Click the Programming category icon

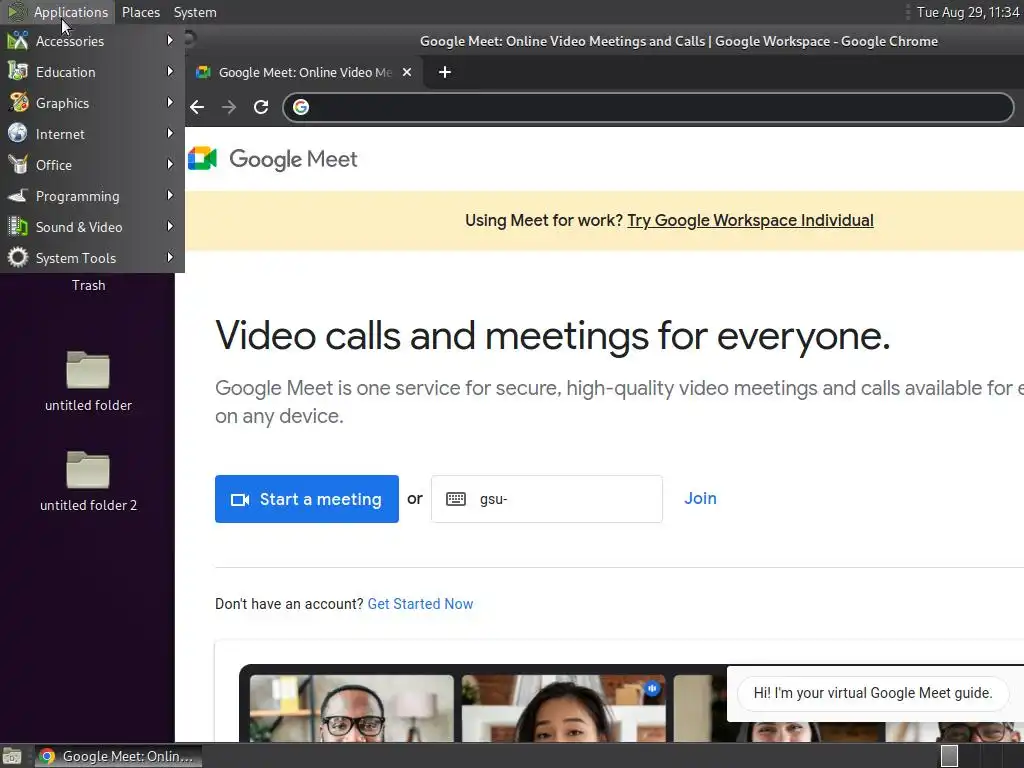18,196
